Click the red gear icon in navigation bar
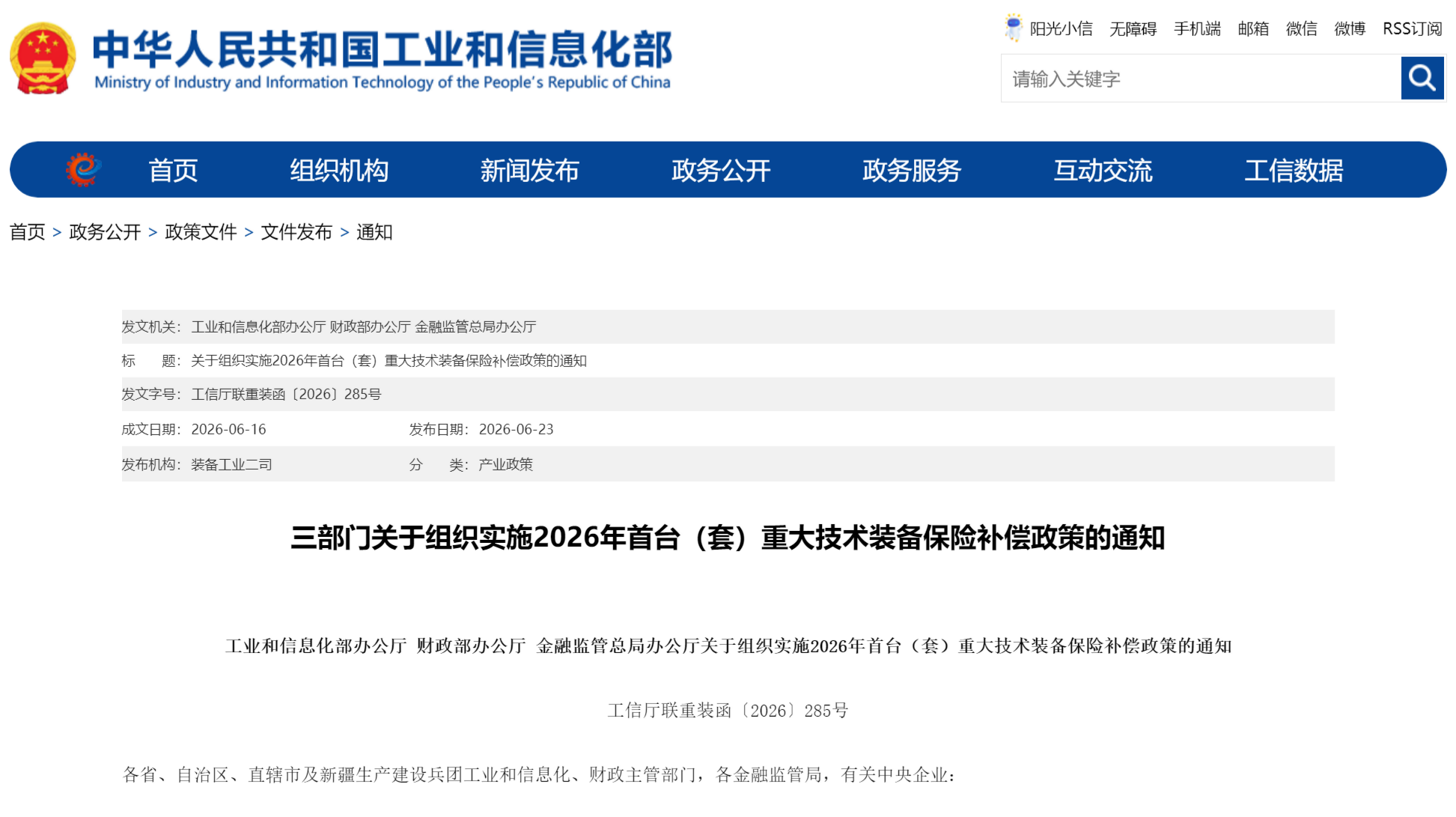Viewport: 1456px width, 817px height. (x=83, y=169)
